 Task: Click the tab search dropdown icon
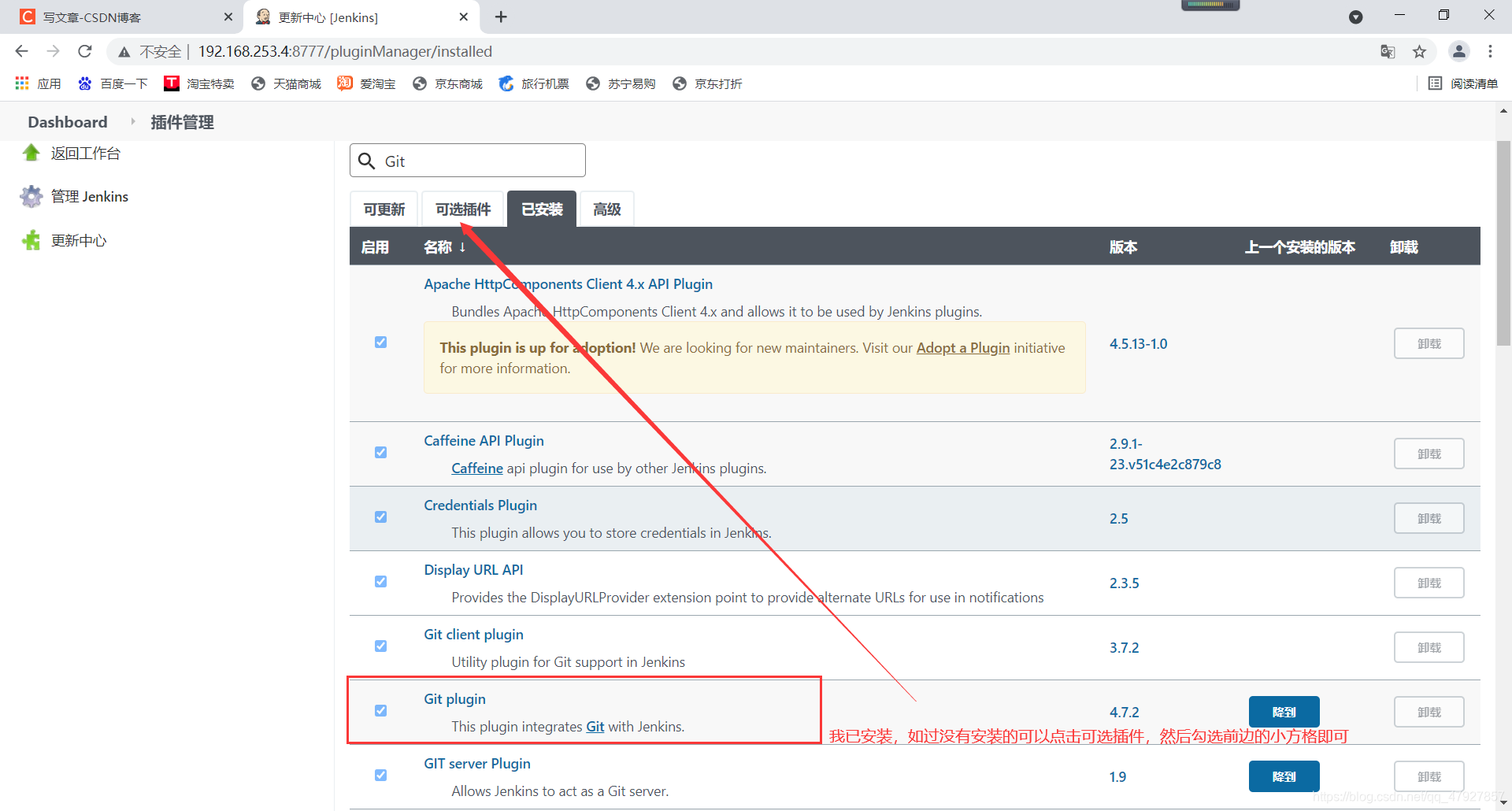[x=1356, y=17]
